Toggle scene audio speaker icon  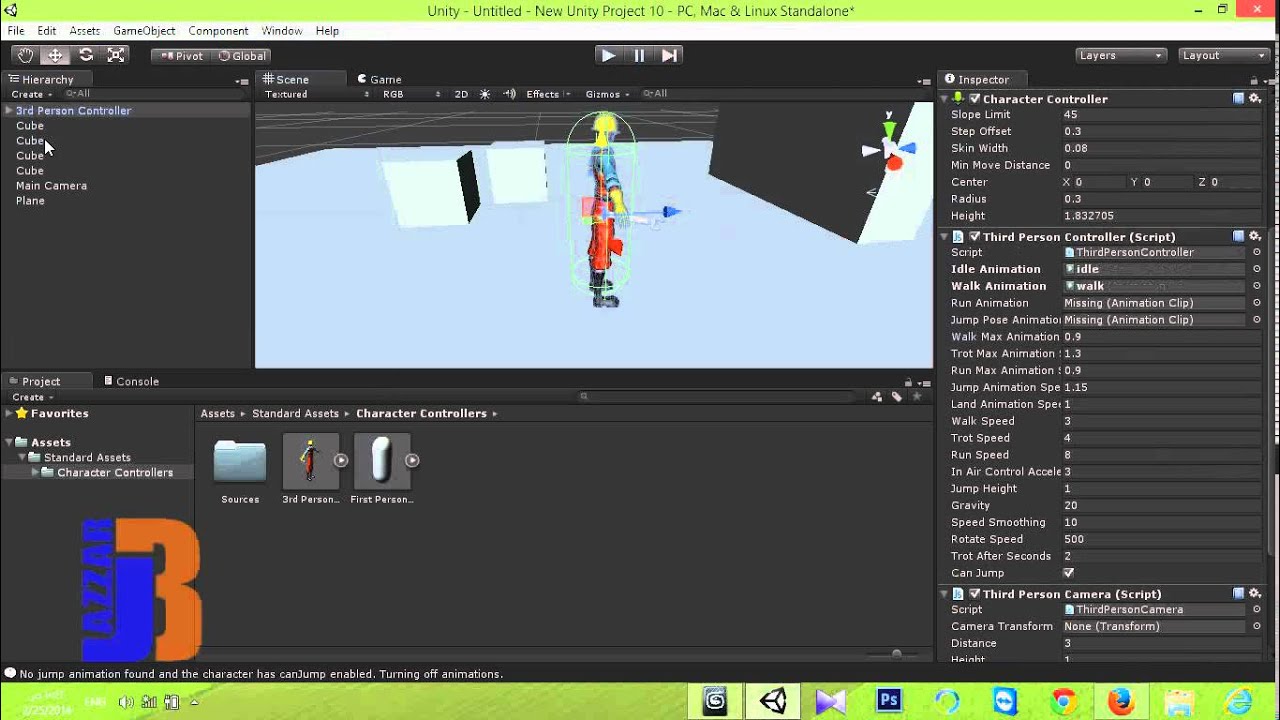(x=509, y=94)
